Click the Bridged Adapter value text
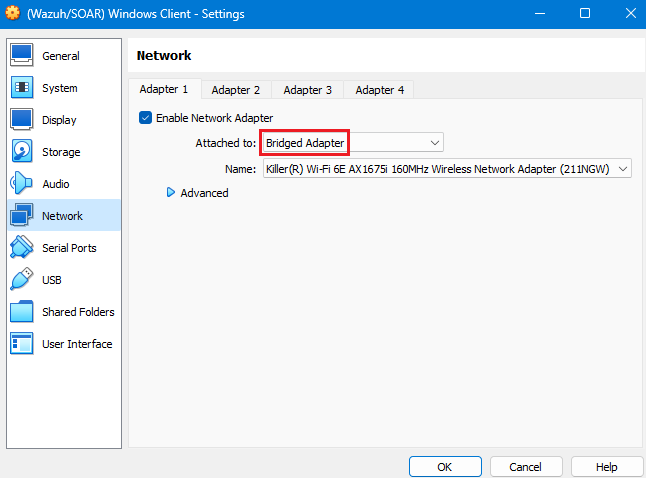This screenshot has height=478, width=646. pyautogui.click(x=305, y=143)
